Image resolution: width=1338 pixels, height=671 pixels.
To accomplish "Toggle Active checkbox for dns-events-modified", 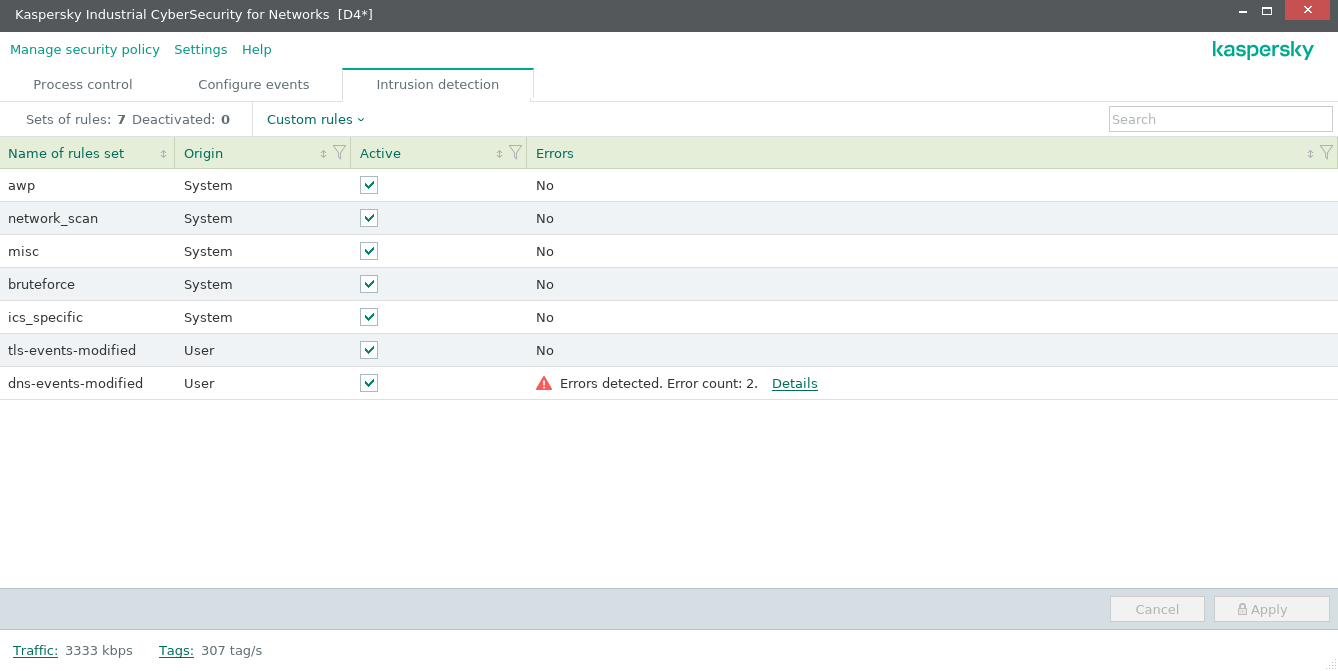I will point(369,383).
